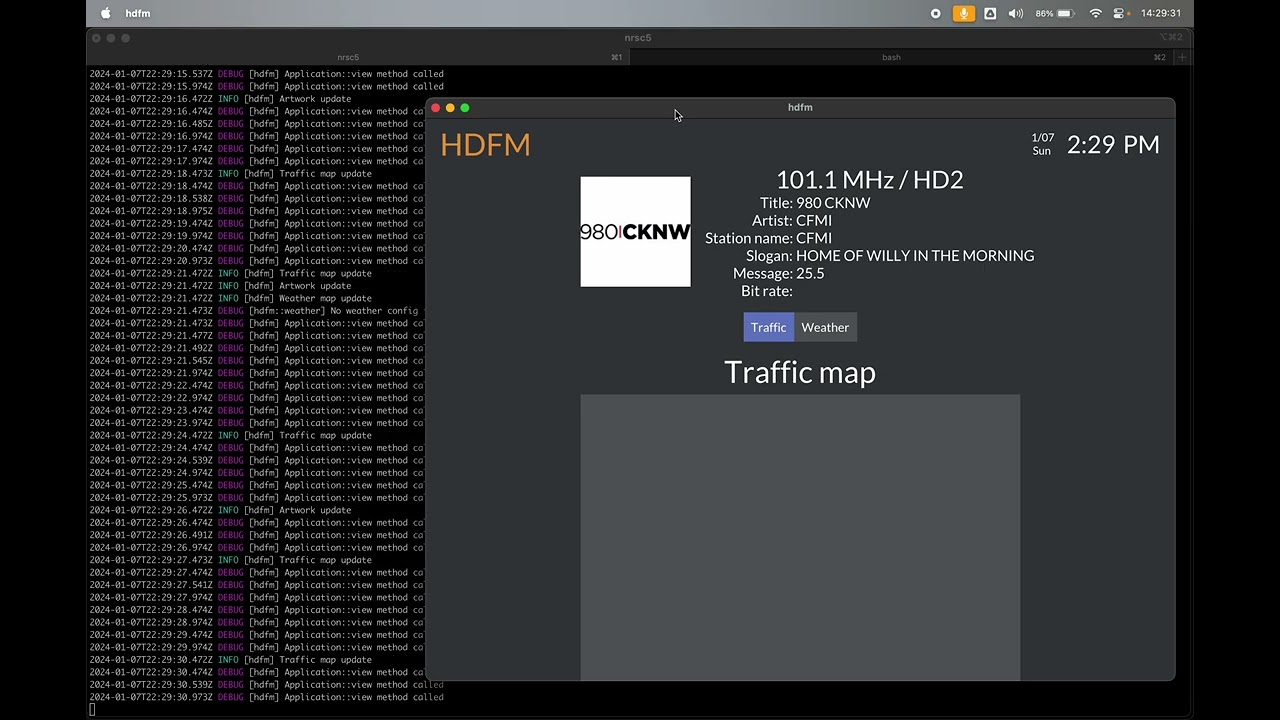This screenshot has height=720, width=1280.
Task: Click the menu bar clock 14:29:31
Action: pos(1160,13)
